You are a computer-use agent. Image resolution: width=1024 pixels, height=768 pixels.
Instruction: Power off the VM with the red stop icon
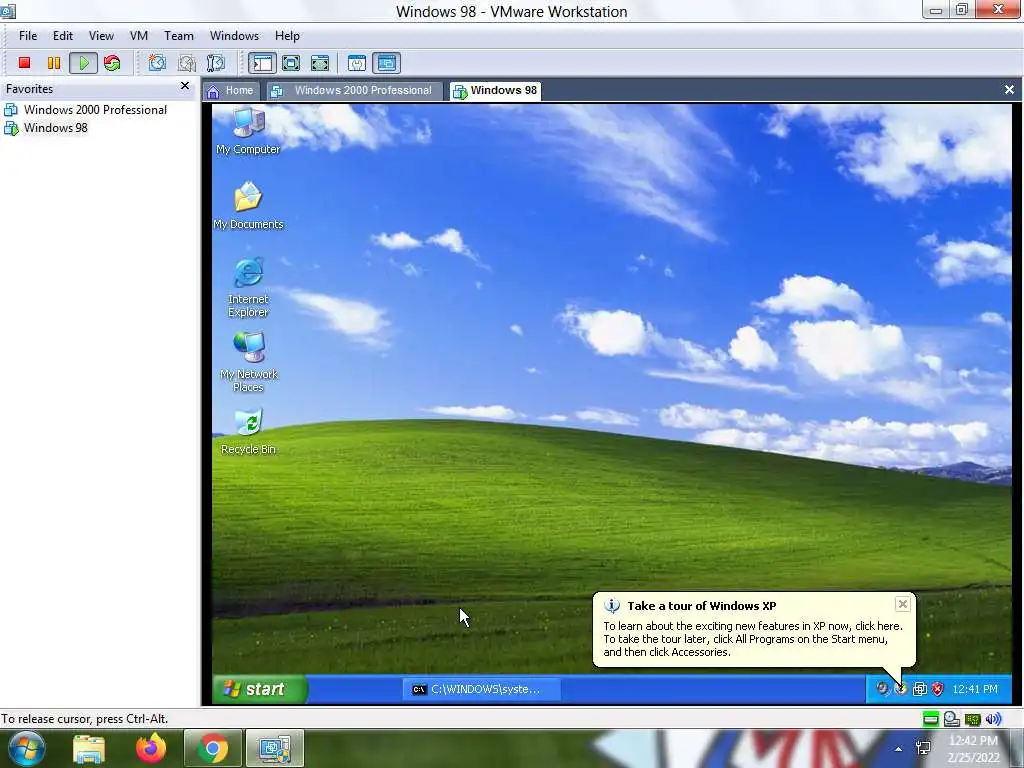[24, 63]
